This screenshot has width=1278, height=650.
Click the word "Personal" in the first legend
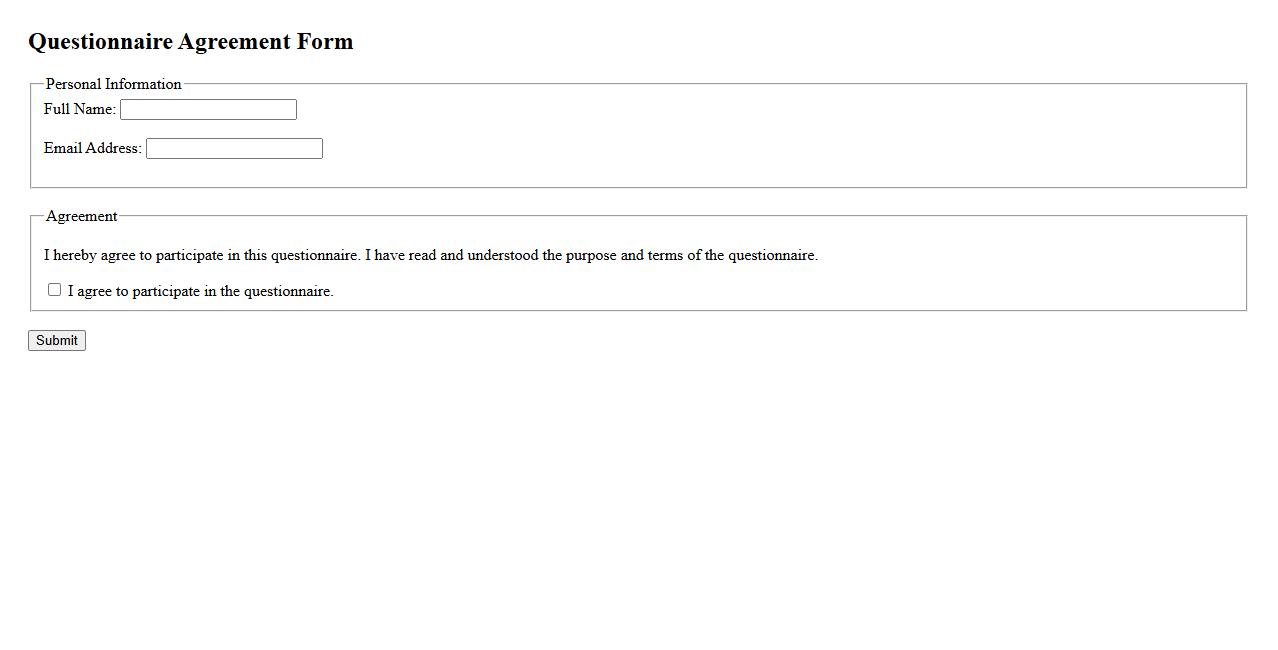[x=73, y=84]
